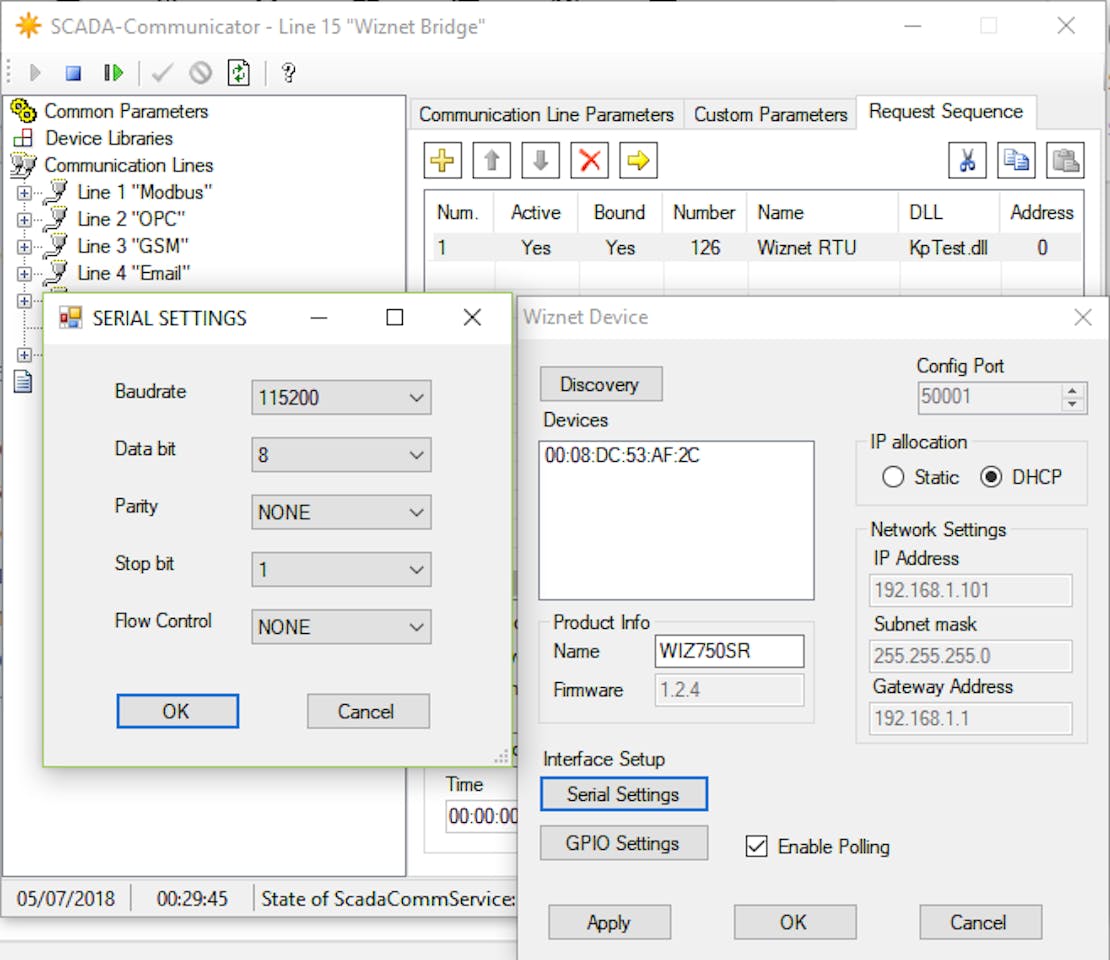Add a device with the plus icon
This screenshot has height=960, width=1110.
tap(443, 160)
